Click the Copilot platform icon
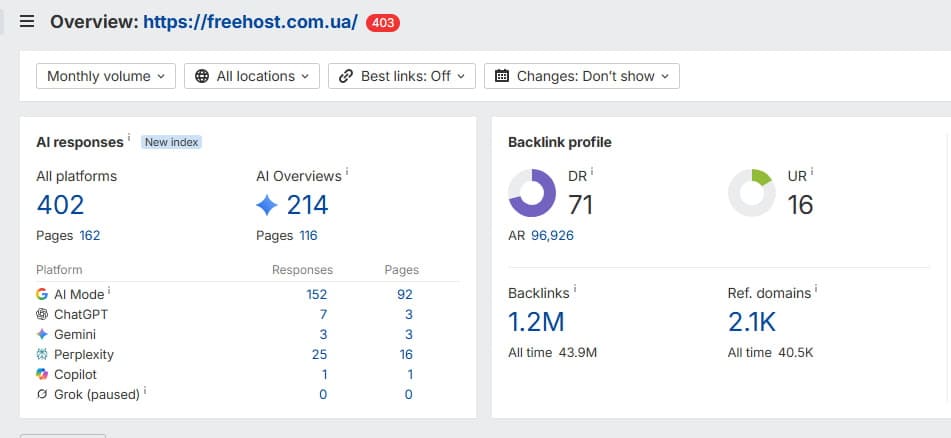The height and width of the screenshot is (438, 951). [42, 374]
